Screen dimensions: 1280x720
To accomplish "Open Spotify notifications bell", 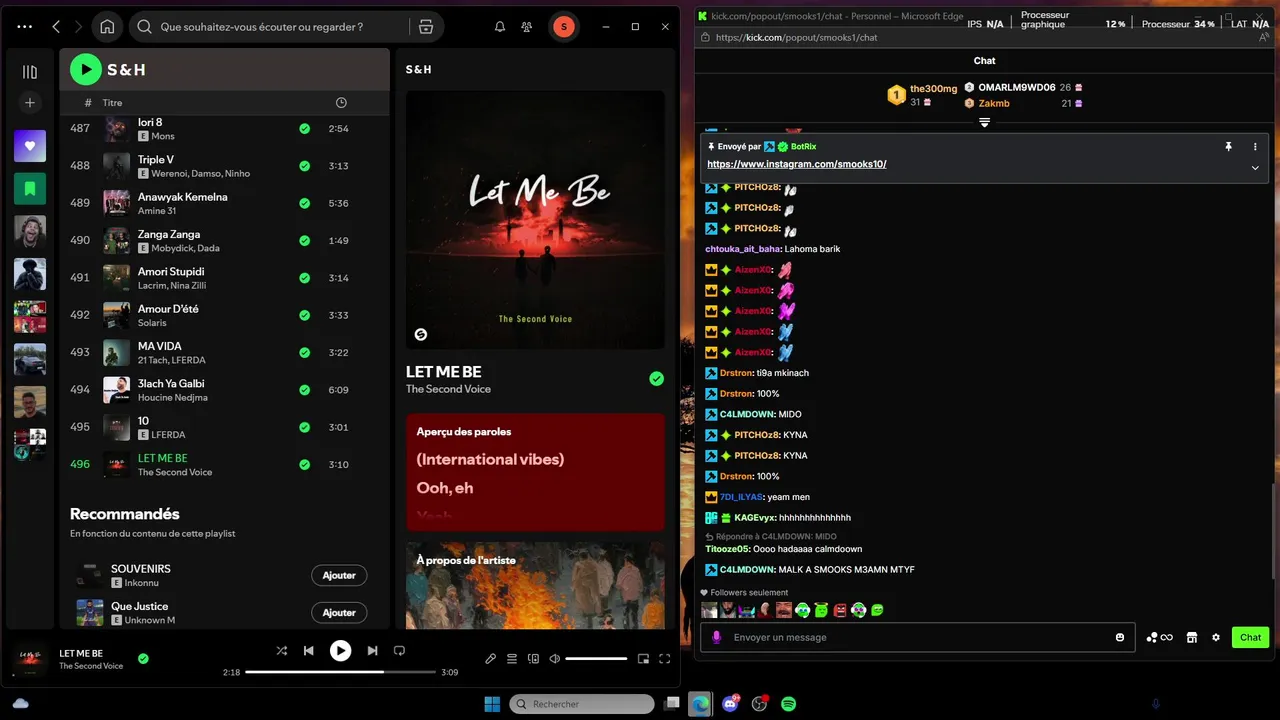I will click(x=500, y=27).
